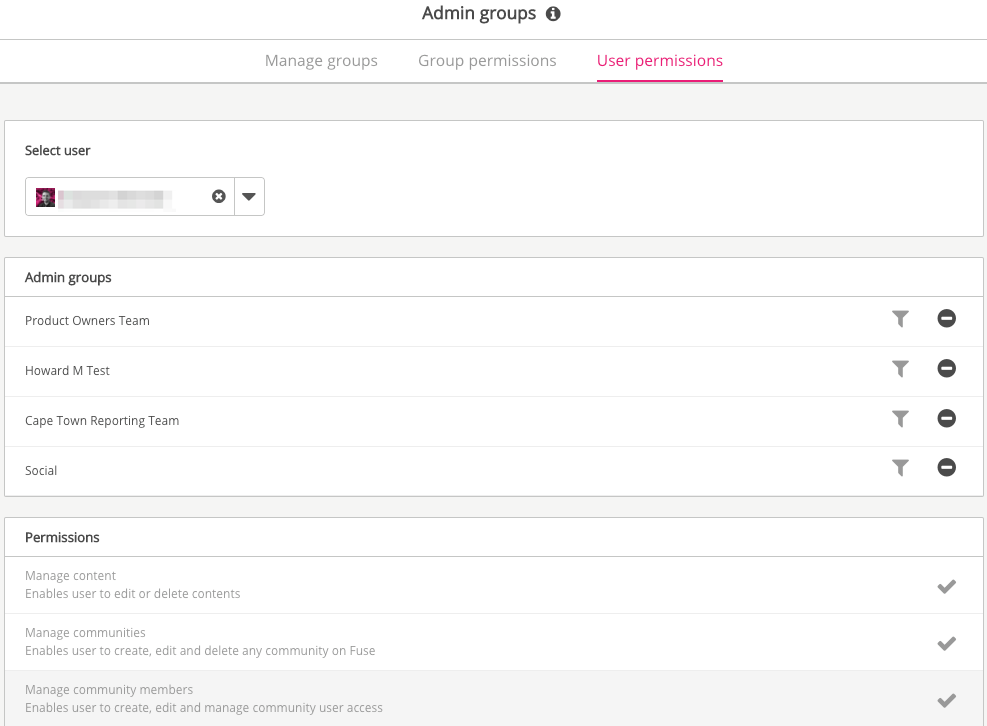
Task: Select the User permissions tab
Action: [659, 61]
